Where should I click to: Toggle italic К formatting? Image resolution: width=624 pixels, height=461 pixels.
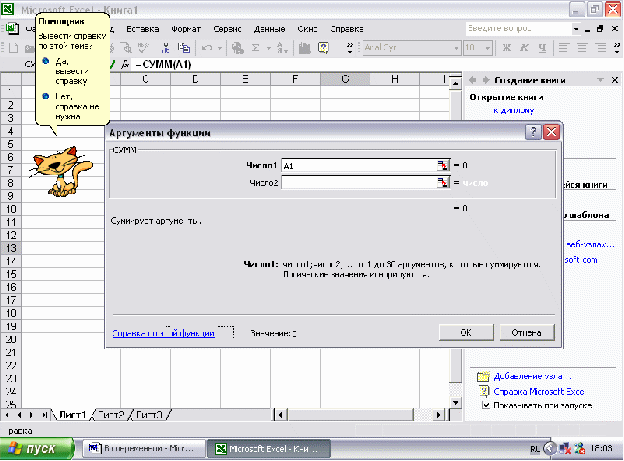point(525,48)
